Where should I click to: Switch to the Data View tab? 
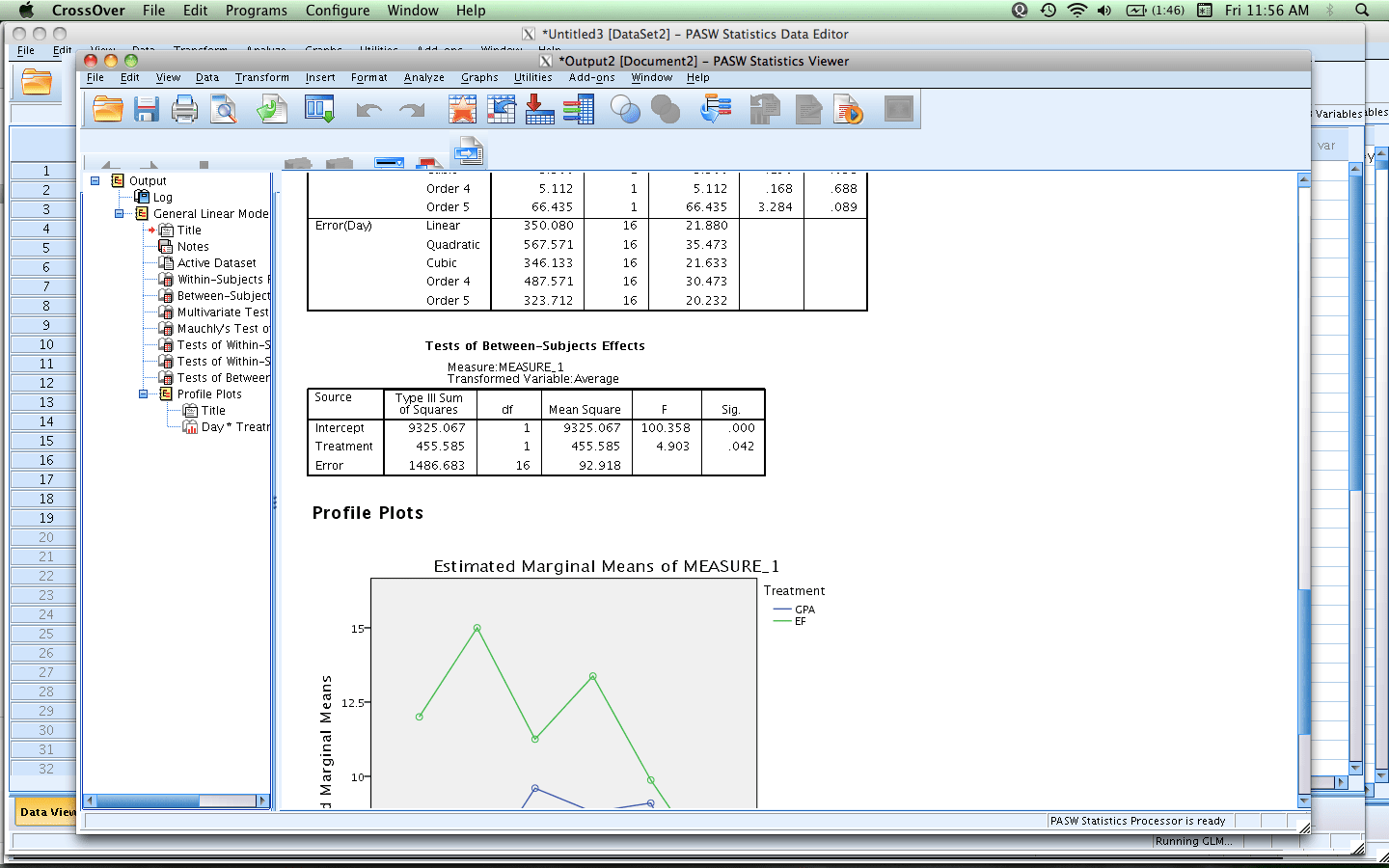click(x=45, y=812)
